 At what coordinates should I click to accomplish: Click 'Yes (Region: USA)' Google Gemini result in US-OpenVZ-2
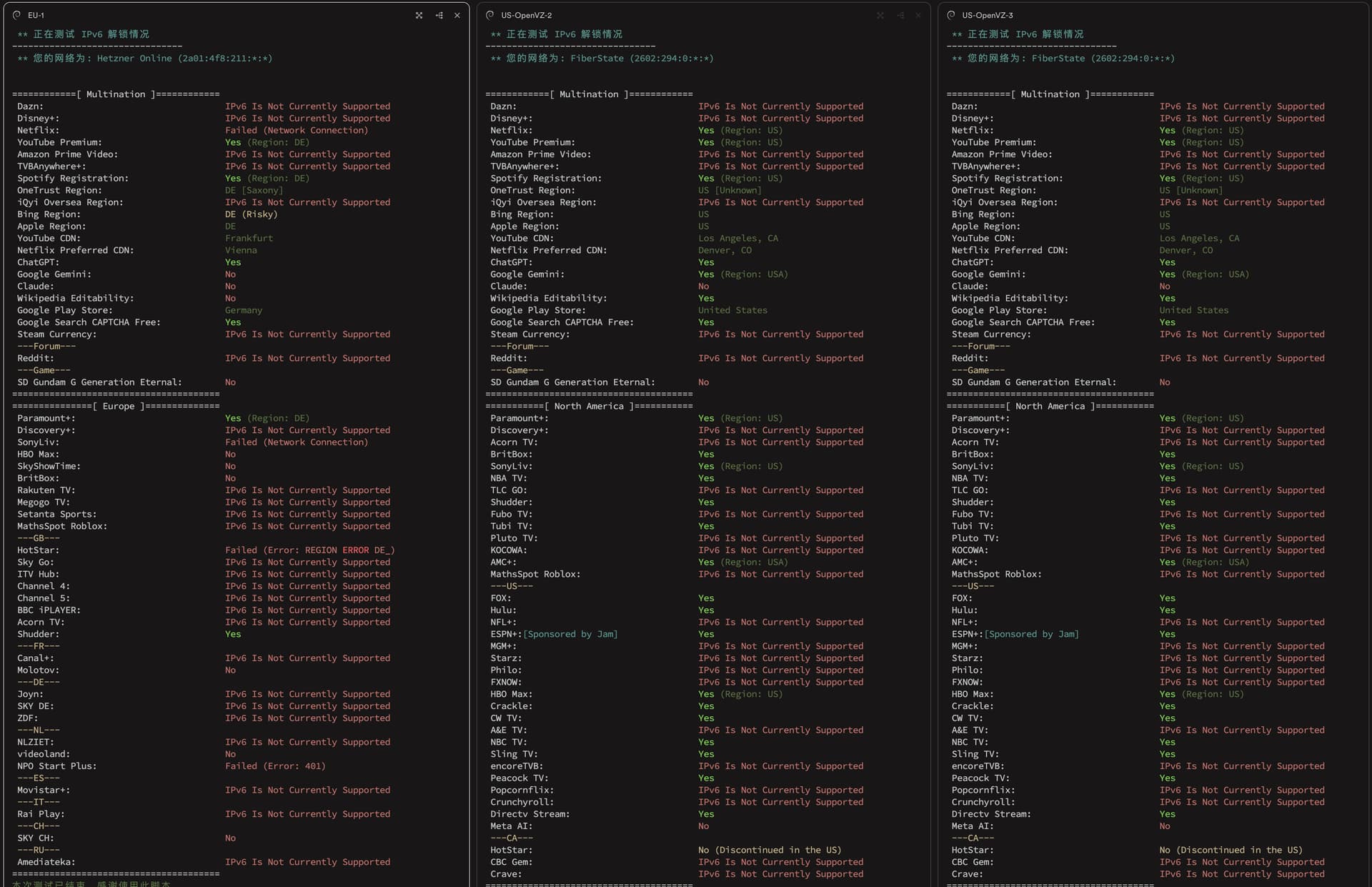(x=743, y=274)
